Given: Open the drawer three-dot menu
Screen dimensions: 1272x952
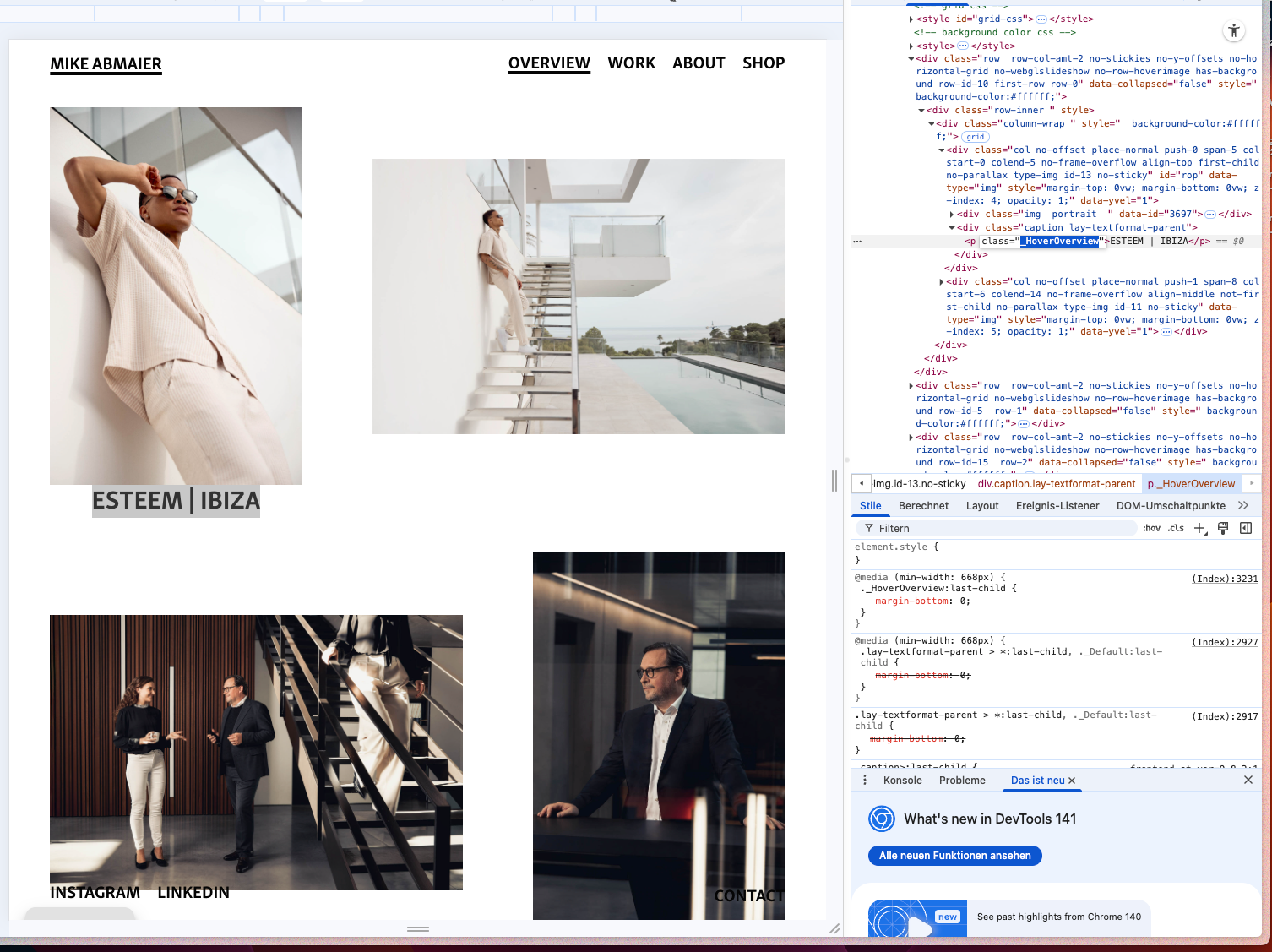Looking at the screenshot, I should tap(864, 781).
